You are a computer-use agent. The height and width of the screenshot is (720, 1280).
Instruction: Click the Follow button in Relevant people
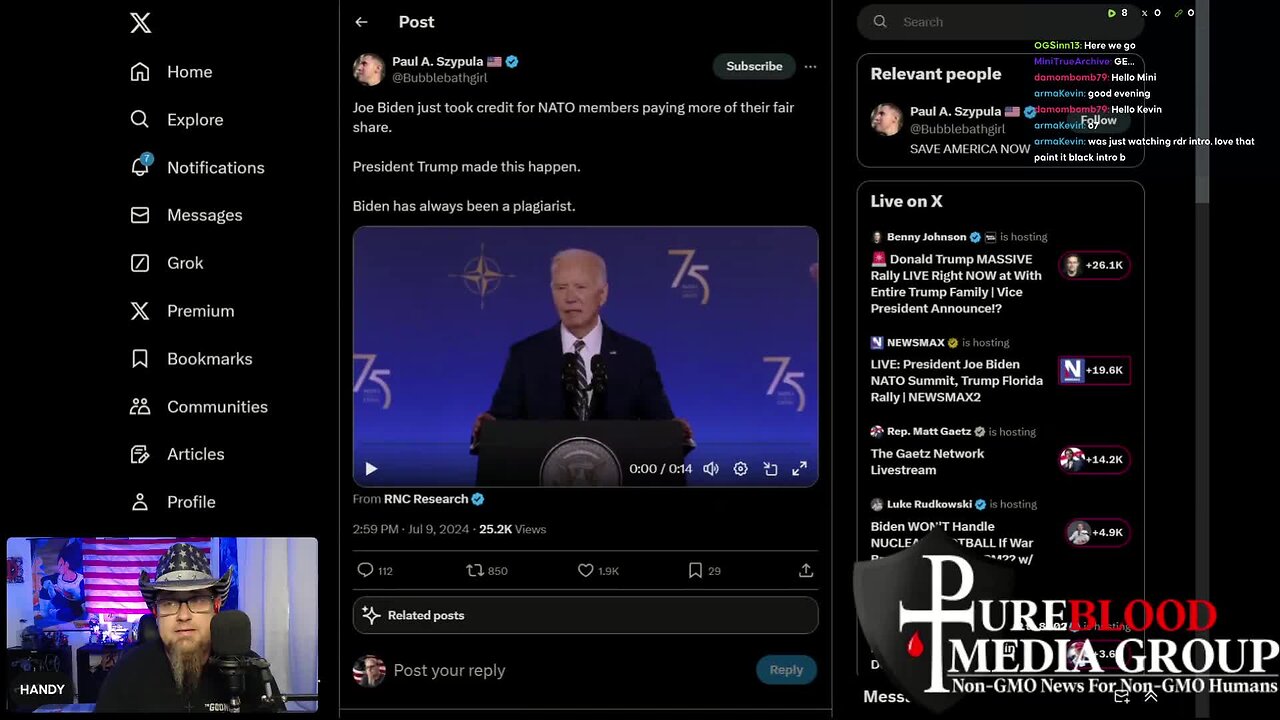click(x=1098, y=120)
